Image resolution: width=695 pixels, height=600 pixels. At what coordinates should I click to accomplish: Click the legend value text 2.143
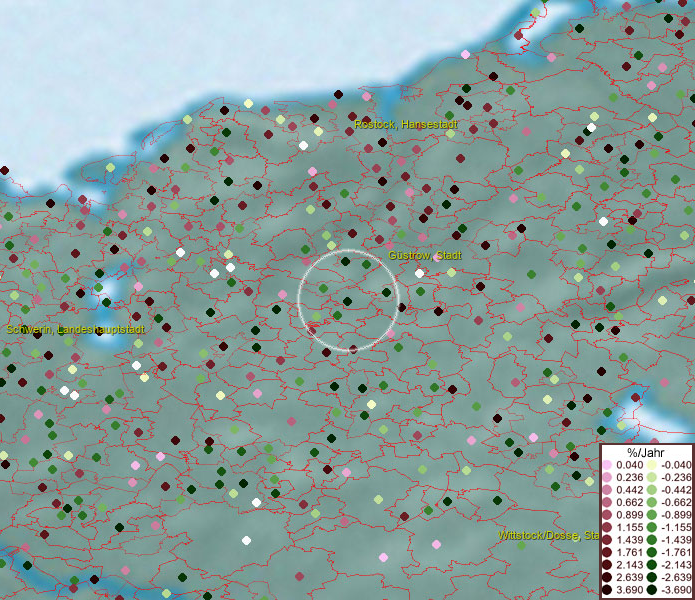[x=629, y=565]
